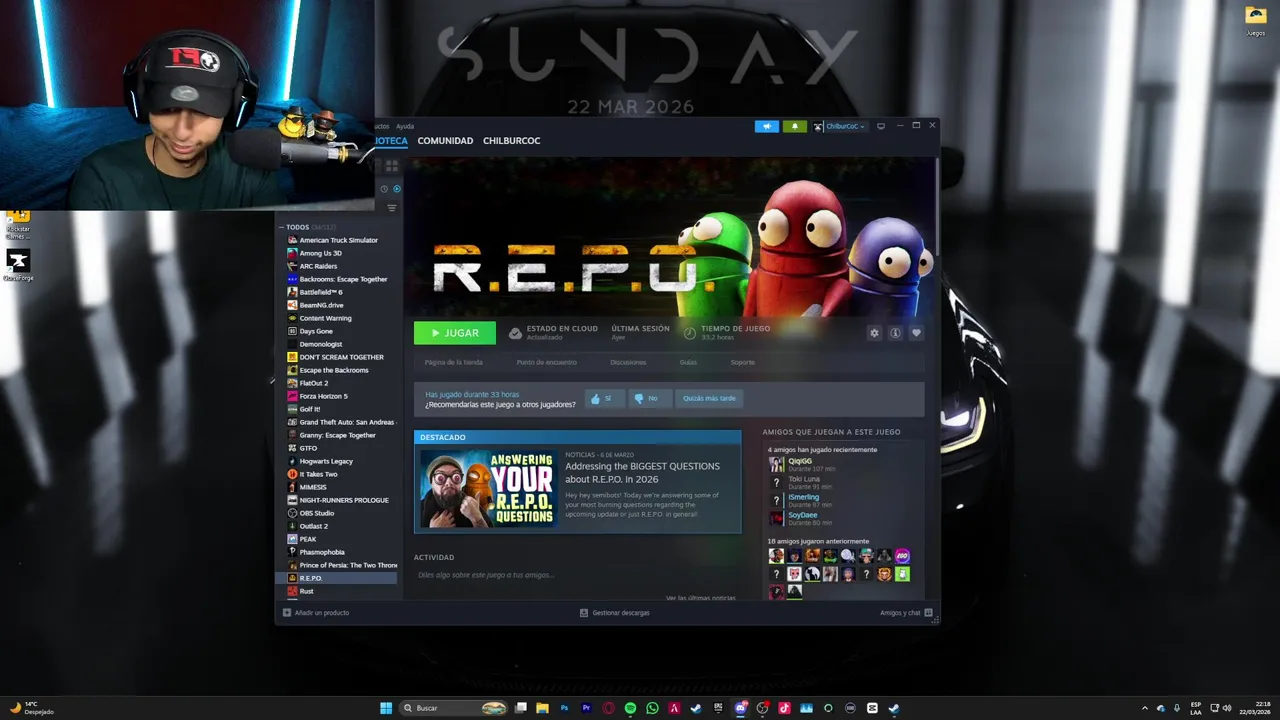Click the thumbs-down No button
This screenshot has height=720, width=1280.
click(648, 398)
